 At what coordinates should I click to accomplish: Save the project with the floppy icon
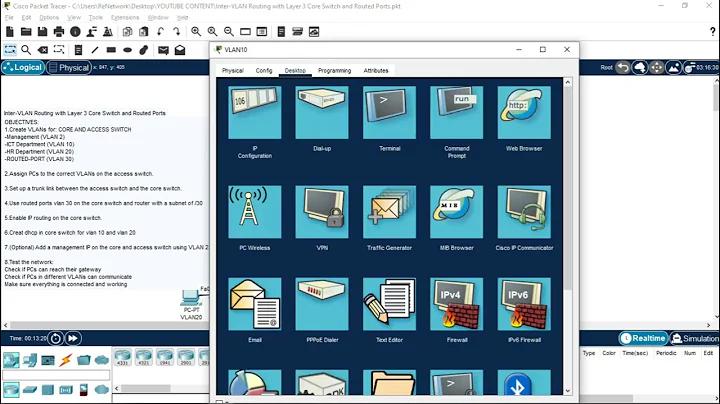pyautogui.click(x=43, y=32)
